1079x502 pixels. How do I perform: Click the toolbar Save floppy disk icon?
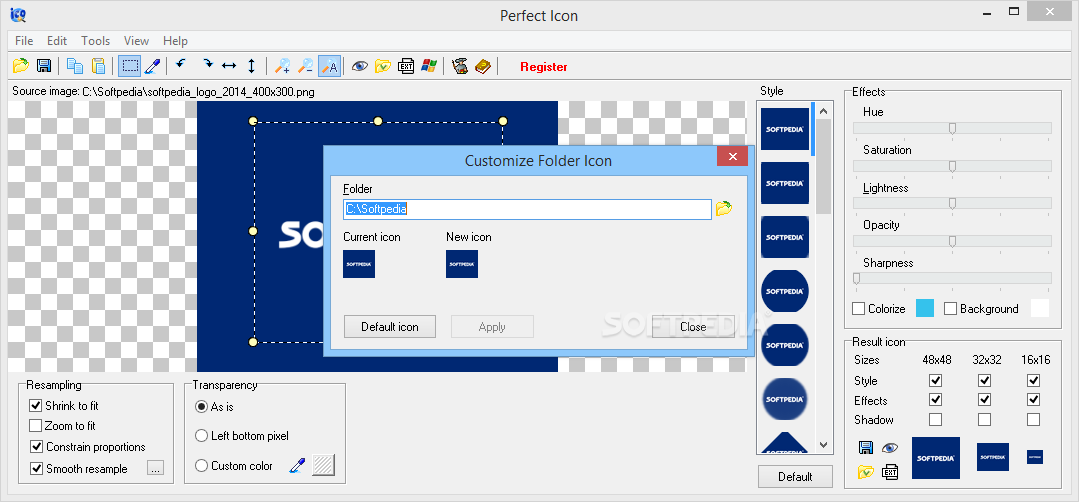[44, 66]
